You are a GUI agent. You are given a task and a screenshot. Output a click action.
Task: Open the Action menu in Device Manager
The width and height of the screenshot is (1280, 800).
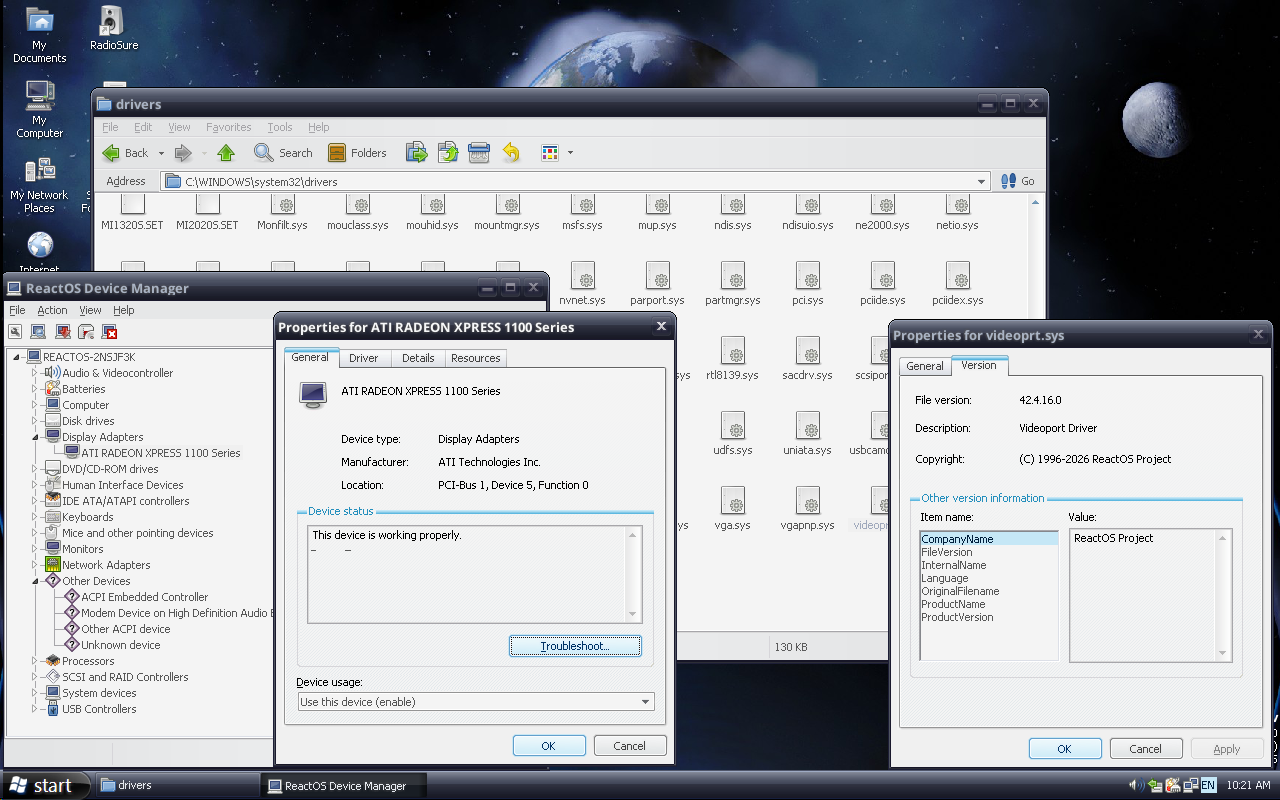pyautogui.click(x=52, y=310)
